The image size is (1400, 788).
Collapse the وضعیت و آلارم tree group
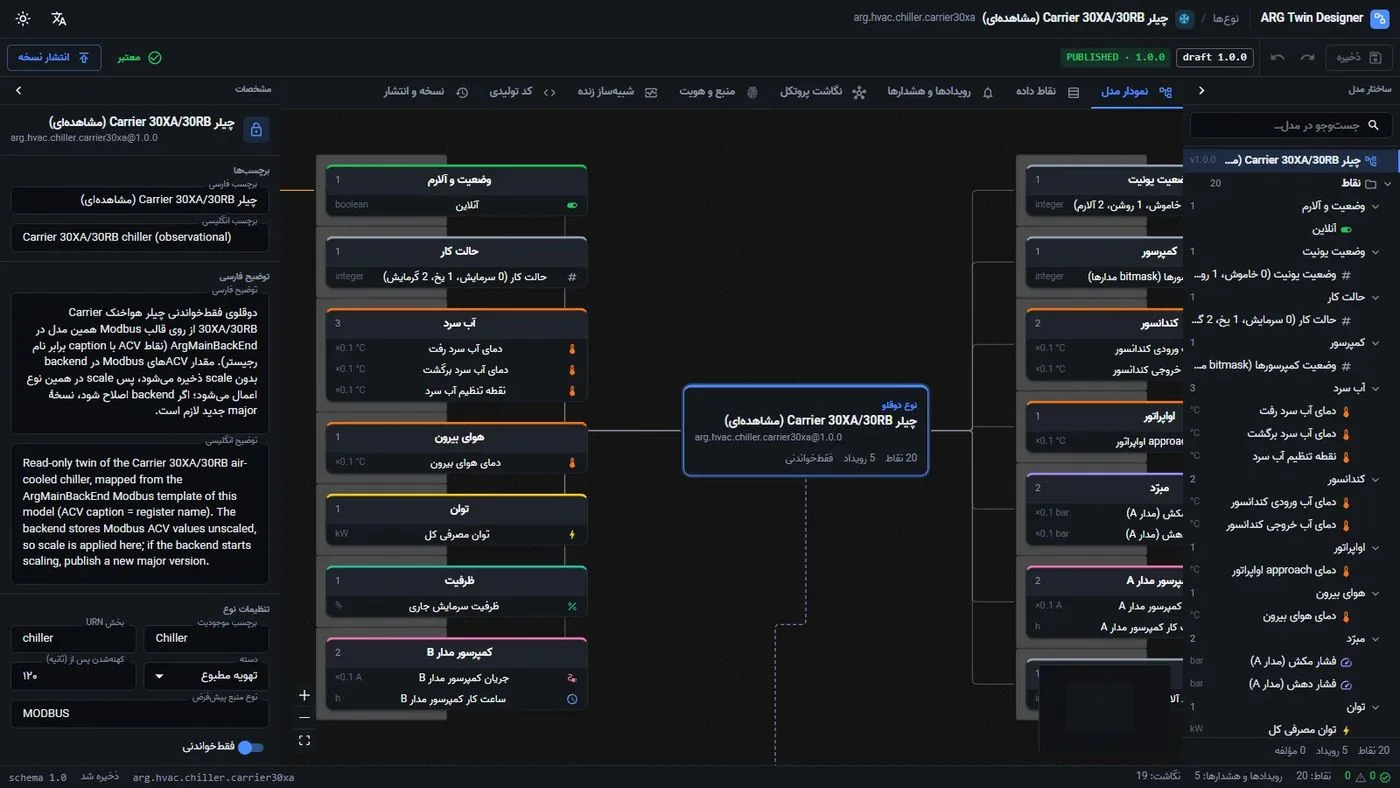click(x=1375, y=206)
